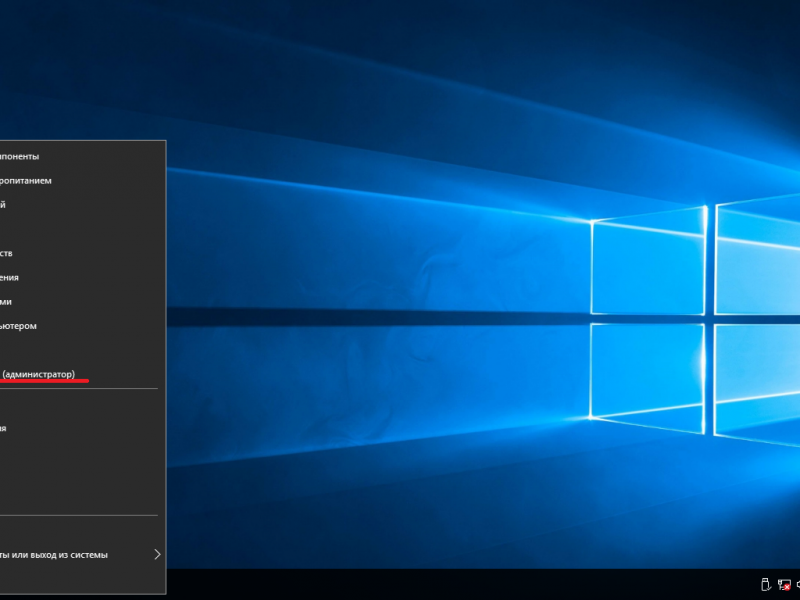The height and width of the screenshot is (600, 800).
Task: Choose the Disk Management entry ending in "ми"
Action: (82, 302)
